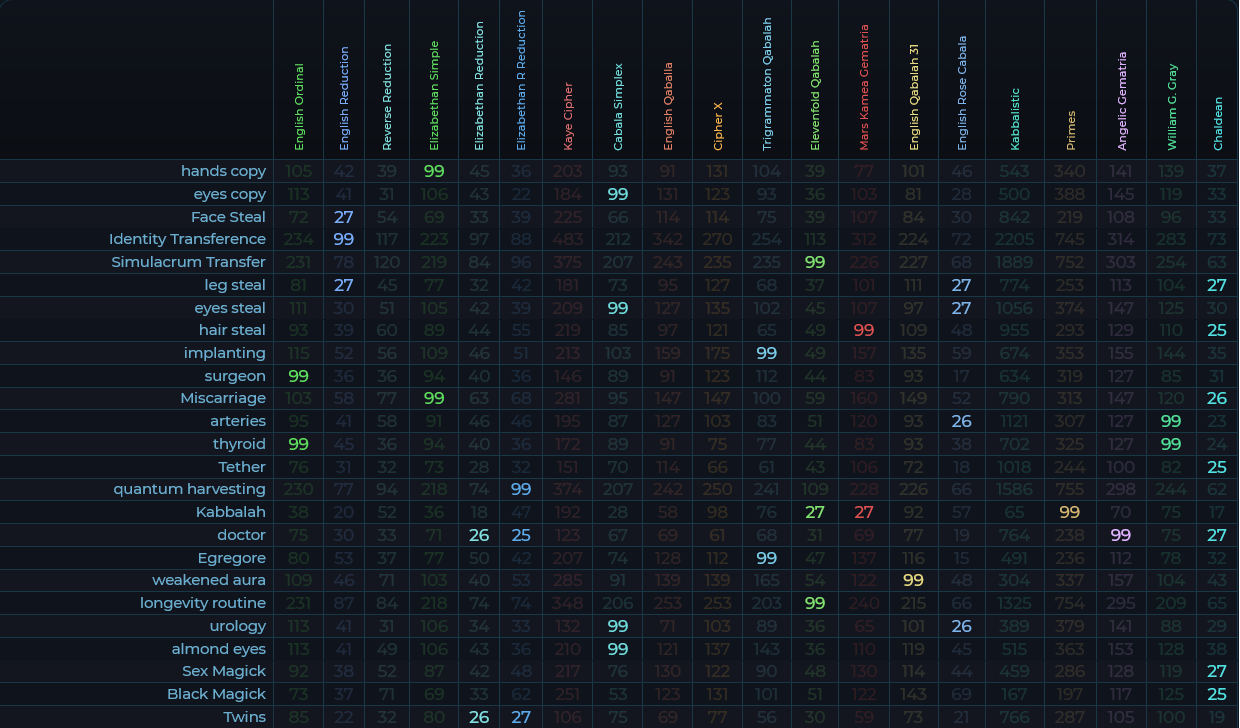This screenshot has width=1240, height=728.
Task: Click the highlighted 99 in the Kabbalah row
Action: [1070, 512]
